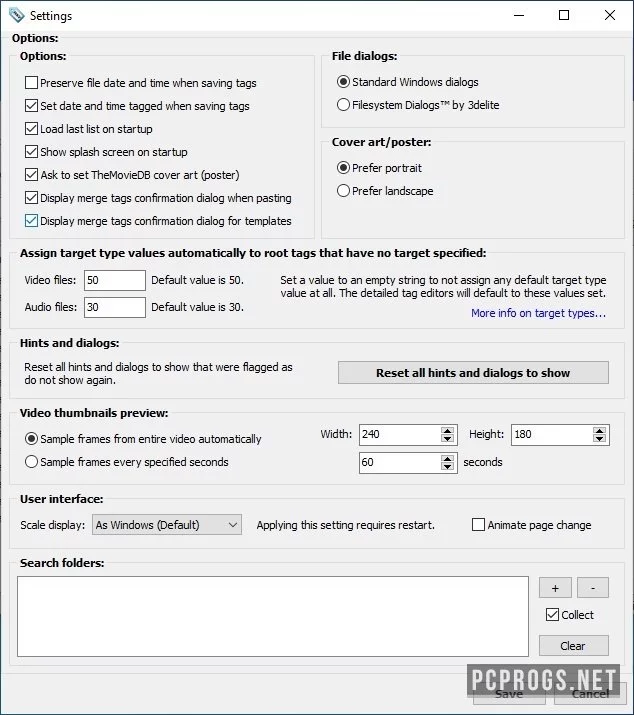Click the Video files value field
This screenshot has height=715, width=634.
pyautogui.click(x=115, y=280)
